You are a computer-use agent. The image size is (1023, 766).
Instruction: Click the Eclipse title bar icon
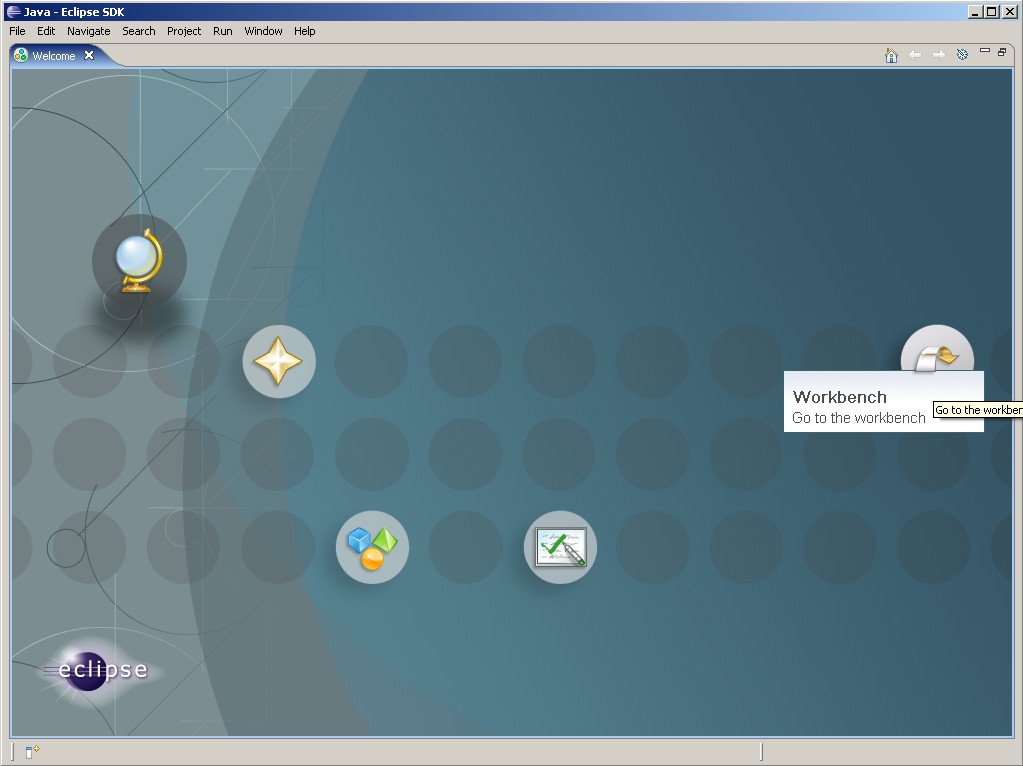click(13, 12)
